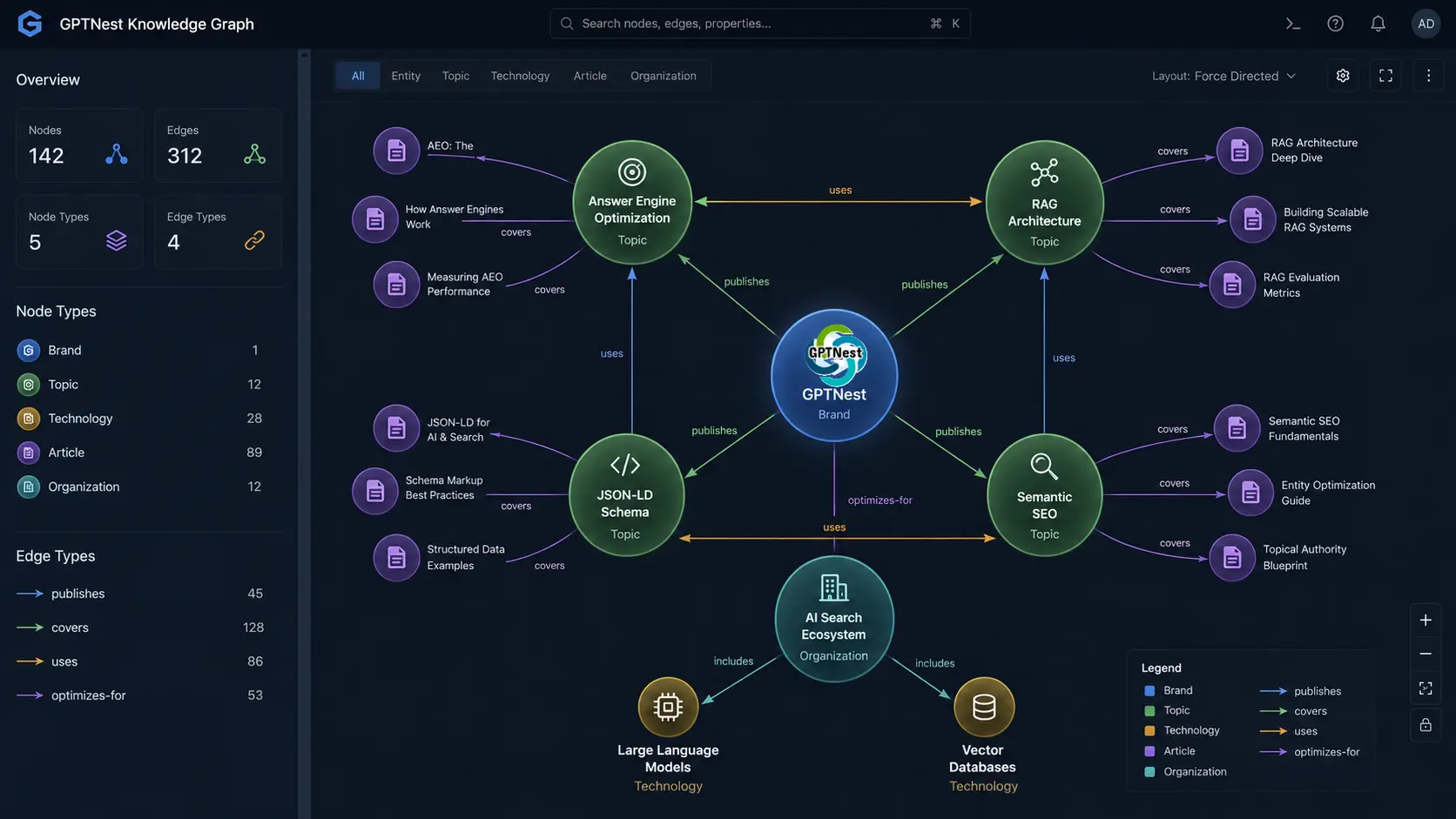Click the GPTNest logo icon
Screen dimensions: 1456x819
point(30,23)
